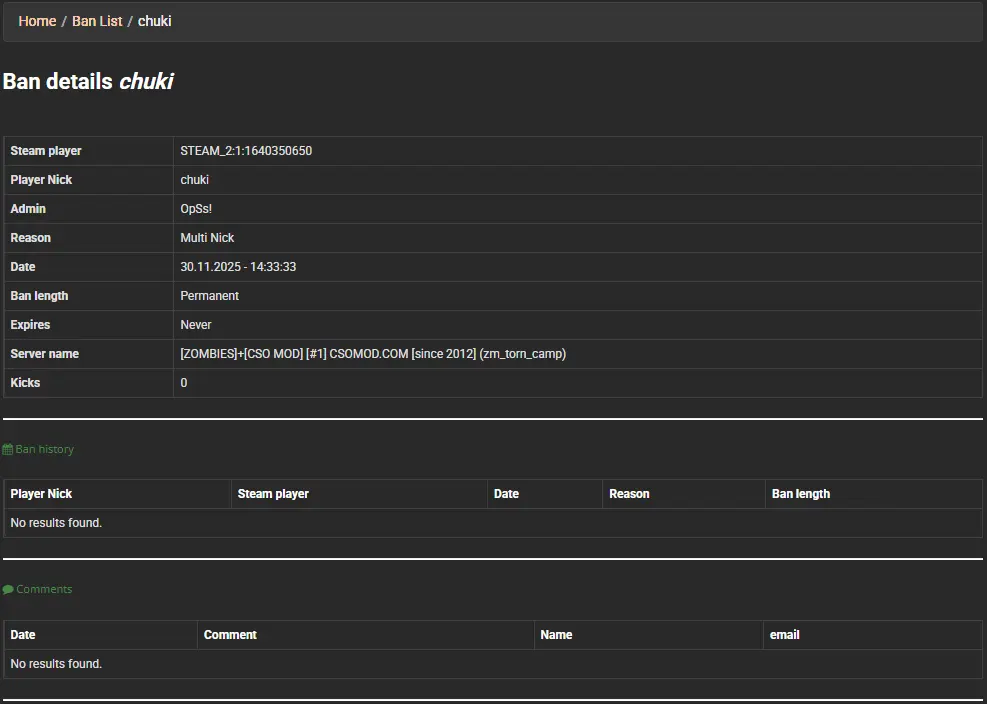Go to Home in the breadcrumb
This screenshot has width=987, height=704.
tap(37, 21)
